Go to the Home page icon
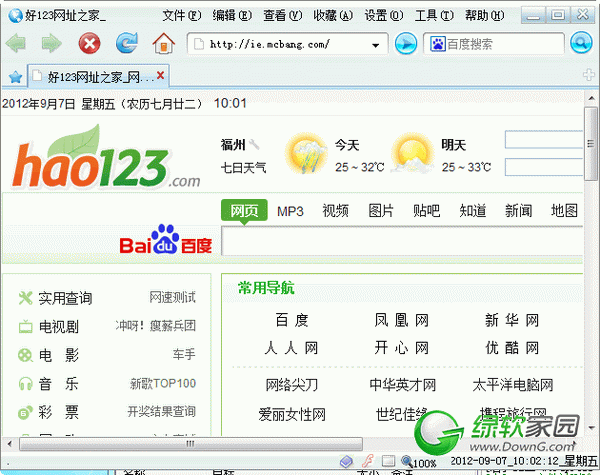The image size is (600, 475). click(164, 43)
